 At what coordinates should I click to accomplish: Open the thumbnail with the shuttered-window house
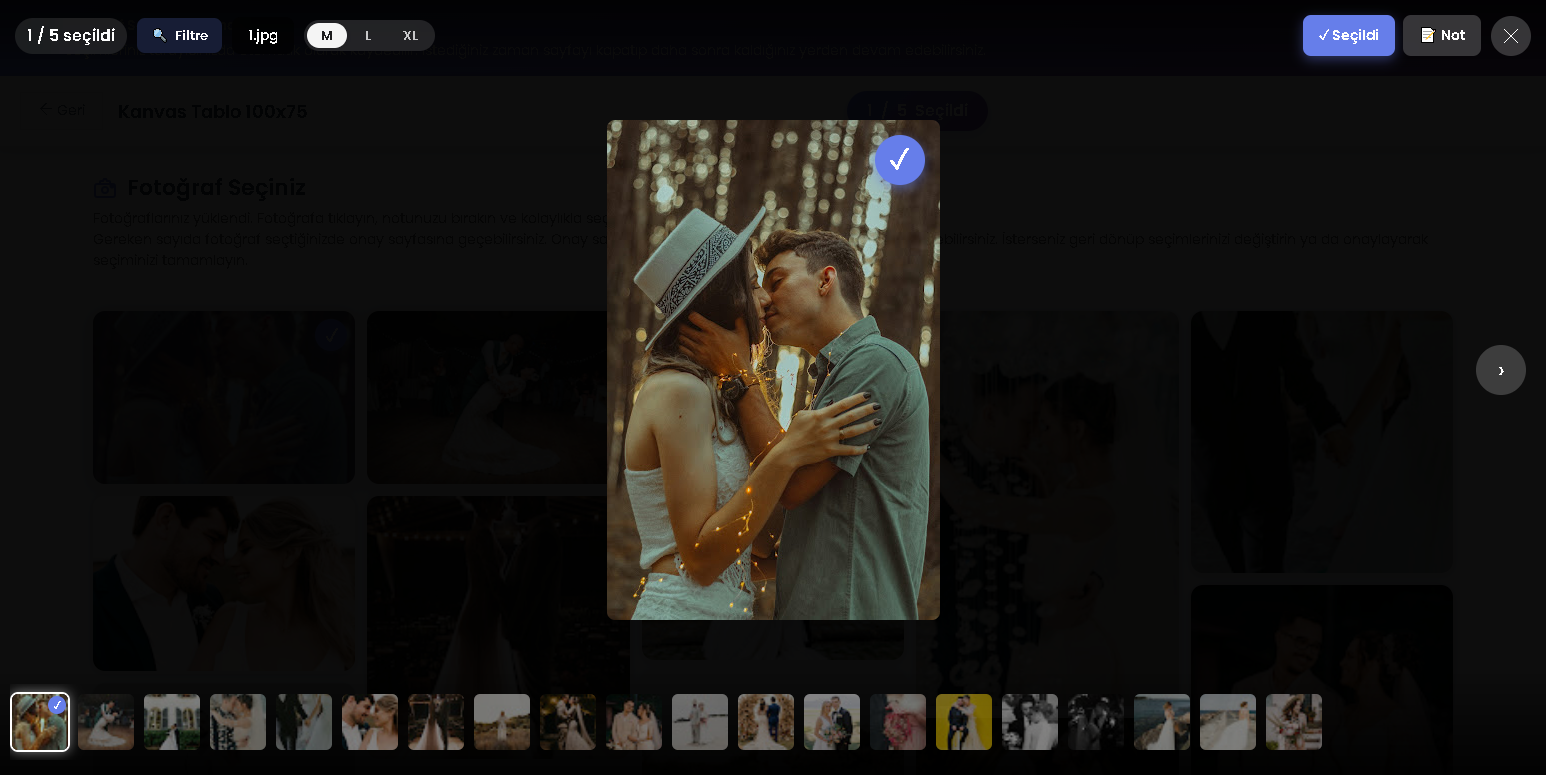(172, 722)
